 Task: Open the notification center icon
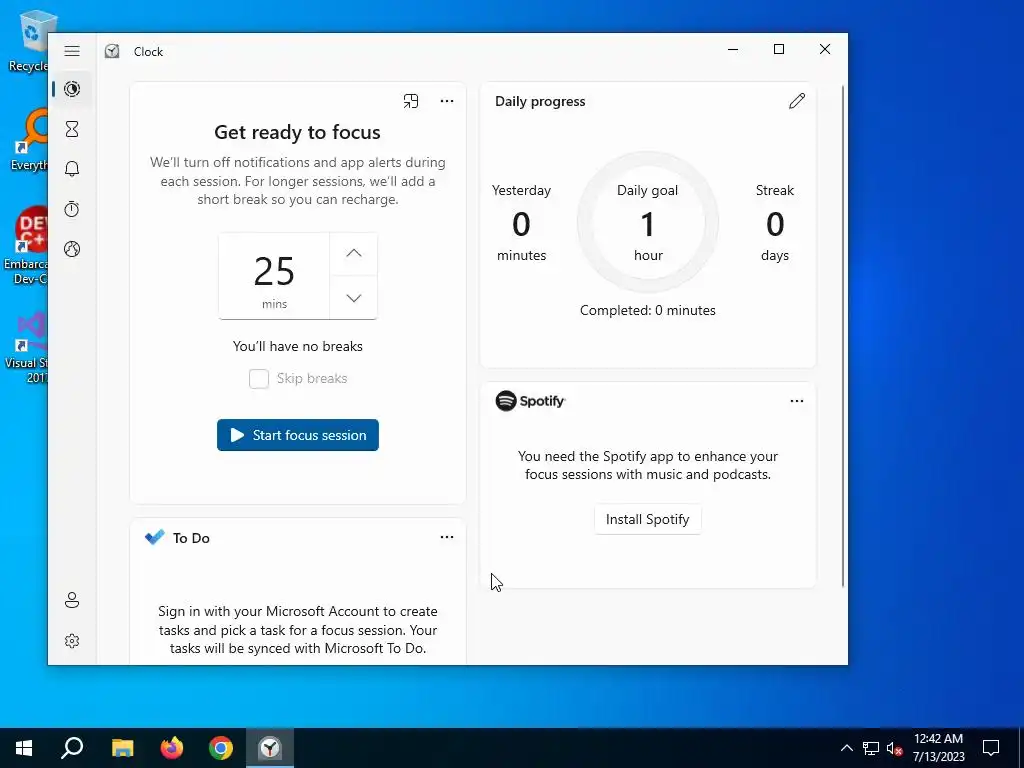(x=991, y=748)
